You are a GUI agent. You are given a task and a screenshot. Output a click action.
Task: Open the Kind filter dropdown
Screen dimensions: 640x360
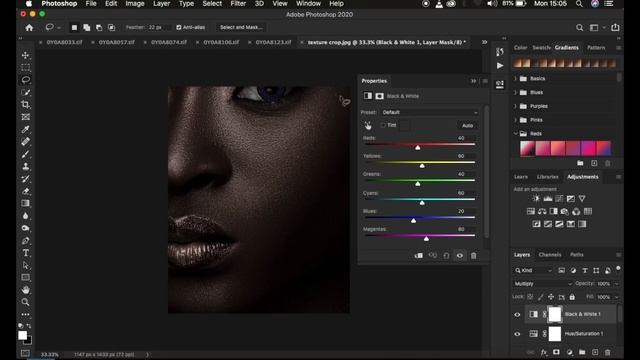pos(533,270)
